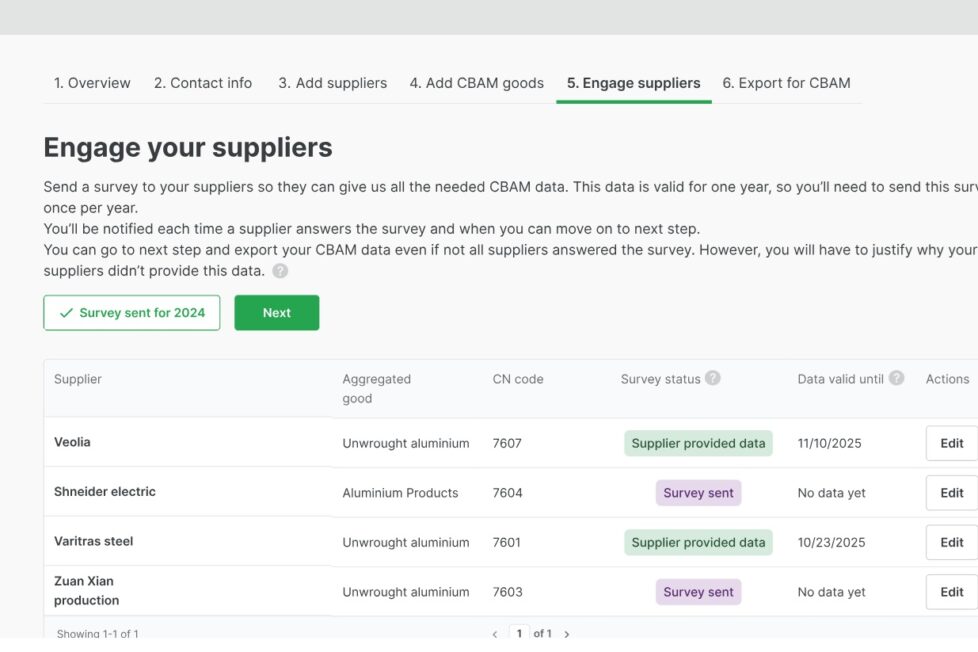Click Data valid until help icon
This screenshot has height=652, width=978.
click(896, 378)
